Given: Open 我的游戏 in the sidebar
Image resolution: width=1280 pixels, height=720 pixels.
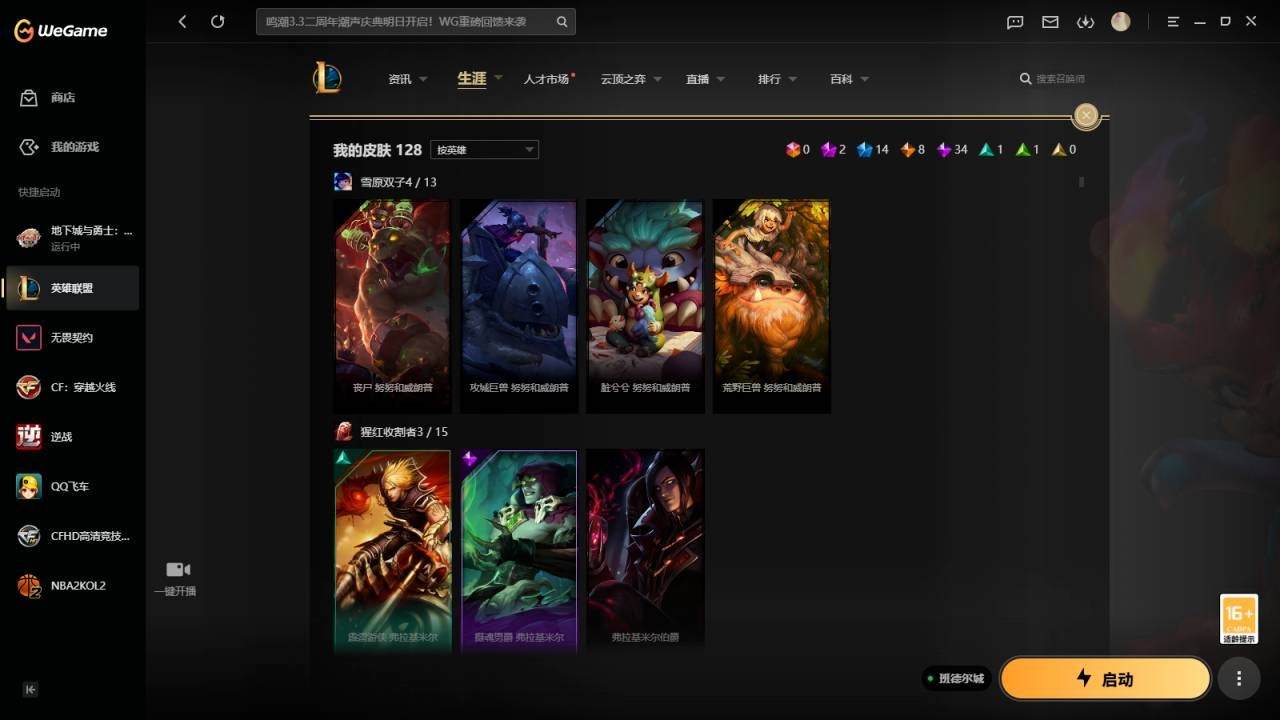Looking at the screenshot, I should tap(72, 147).
